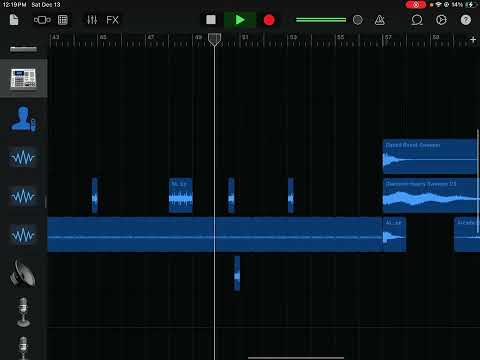Tap the clock time in status bar
This screenshot has height=360, width=480.
click(15, 5)
